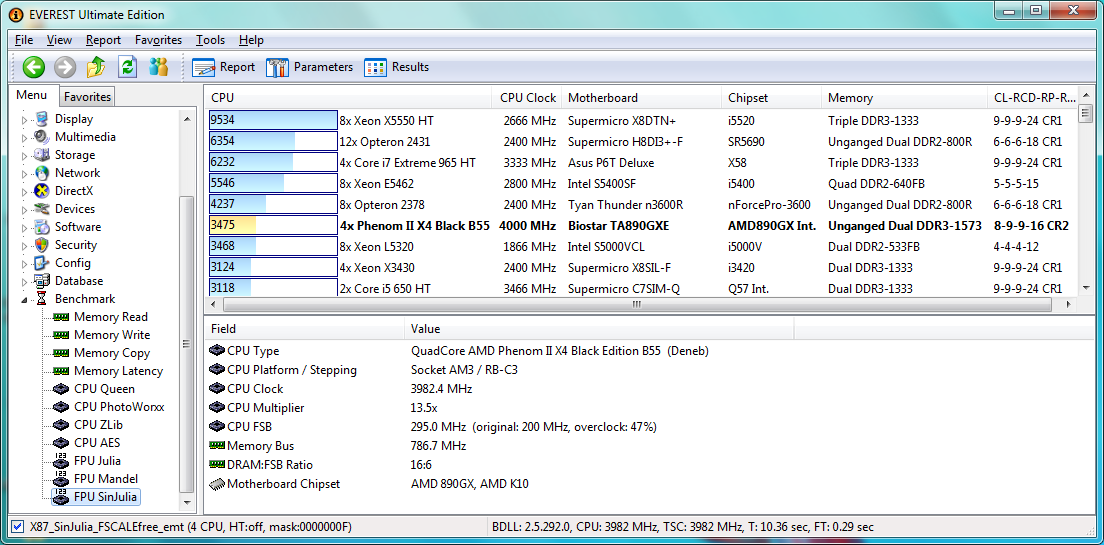This screenshot has height=545, width=1104.
Task: Sort by Memory column header
Action: 905,98
